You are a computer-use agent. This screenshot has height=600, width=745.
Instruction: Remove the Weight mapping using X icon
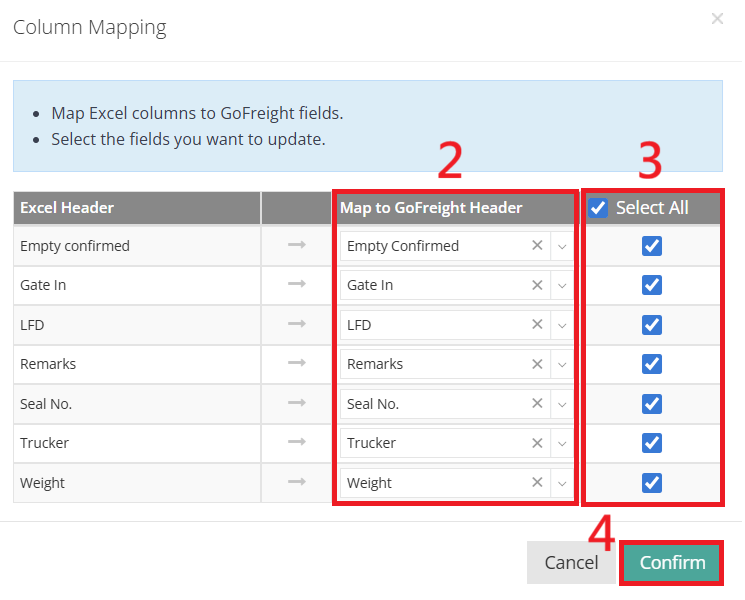point(537,482)
